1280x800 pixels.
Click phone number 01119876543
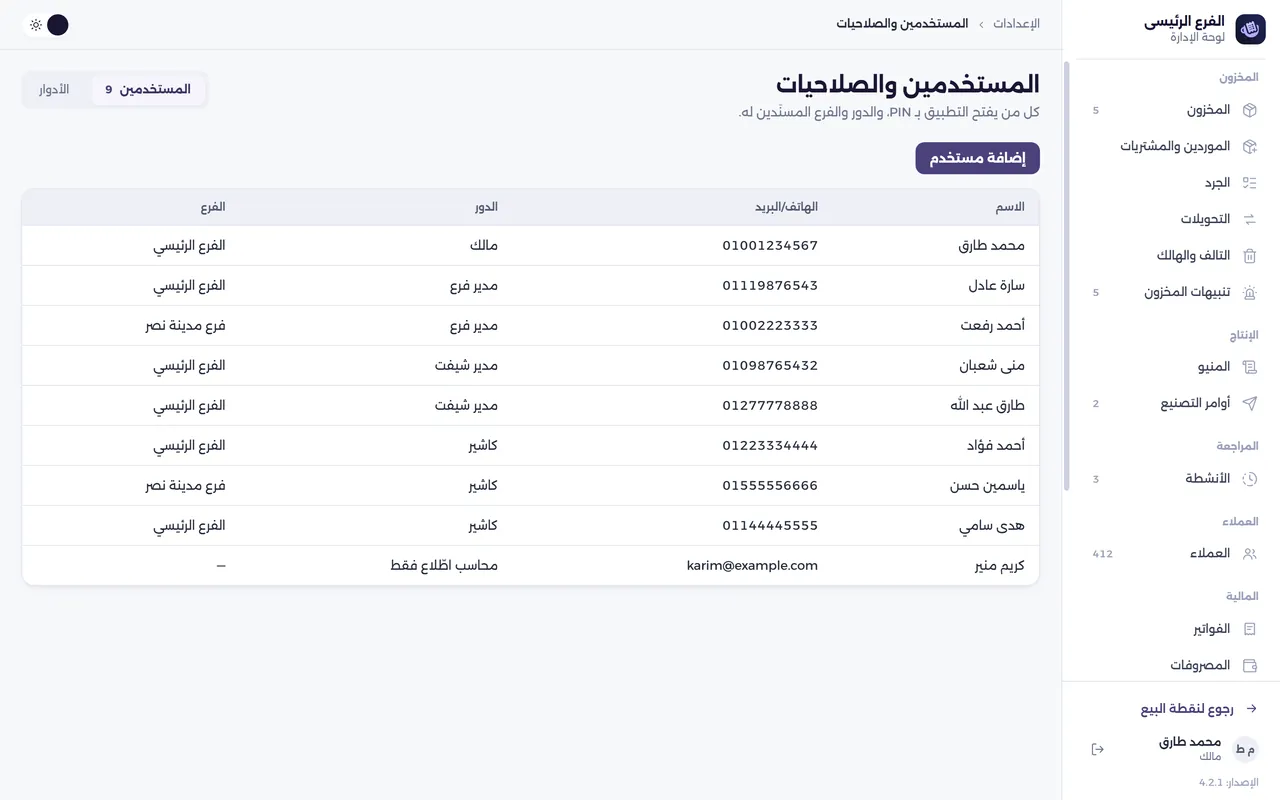pos(770,285)
